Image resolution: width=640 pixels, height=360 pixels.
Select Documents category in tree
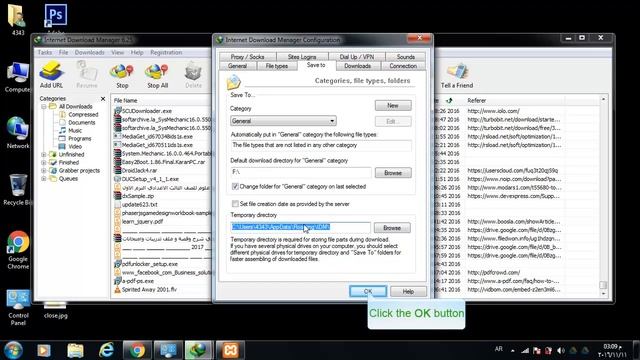click(82, 123)
